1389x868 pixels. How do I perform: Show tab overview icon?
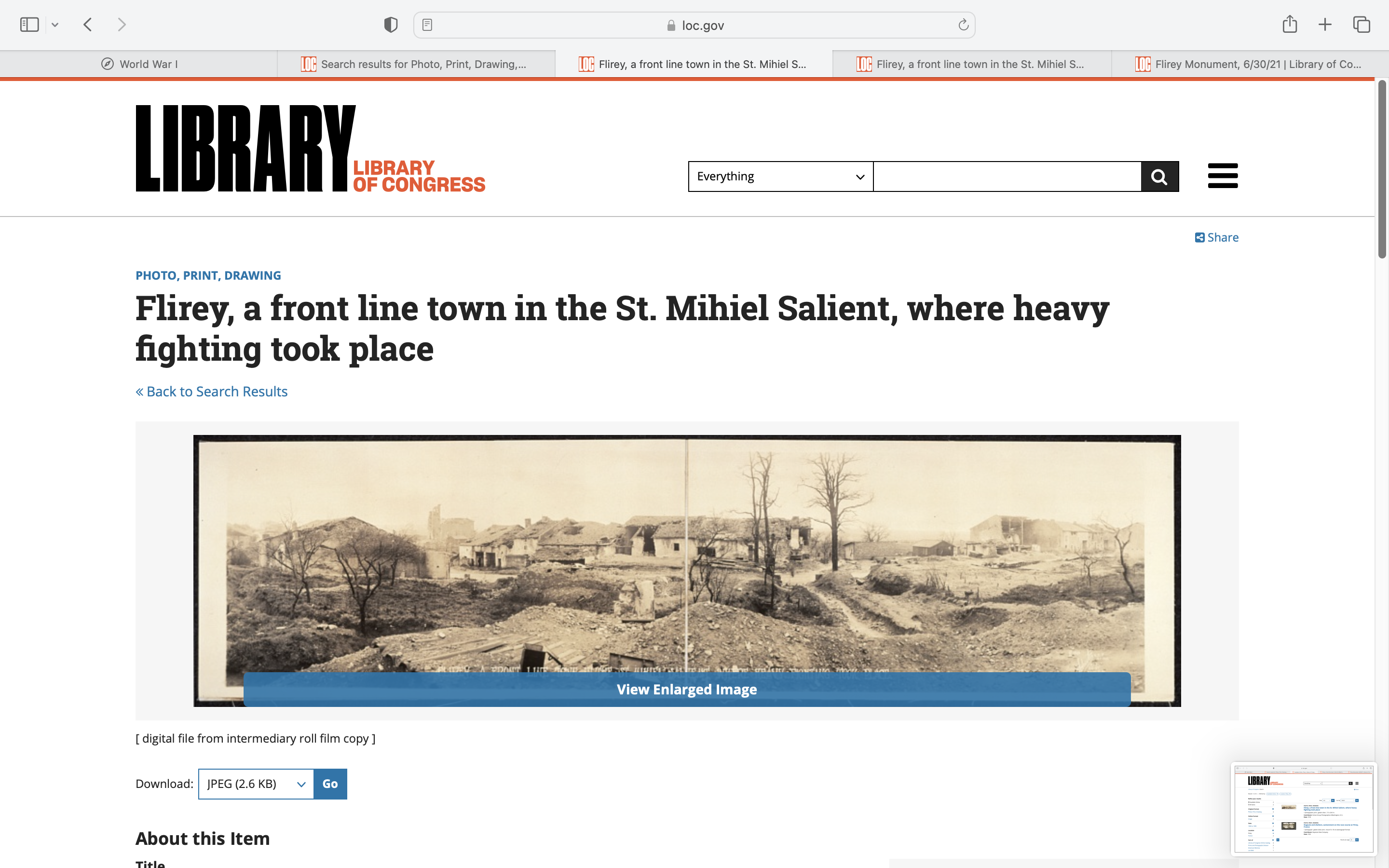pyautogui.click(x=1361, y=25)
